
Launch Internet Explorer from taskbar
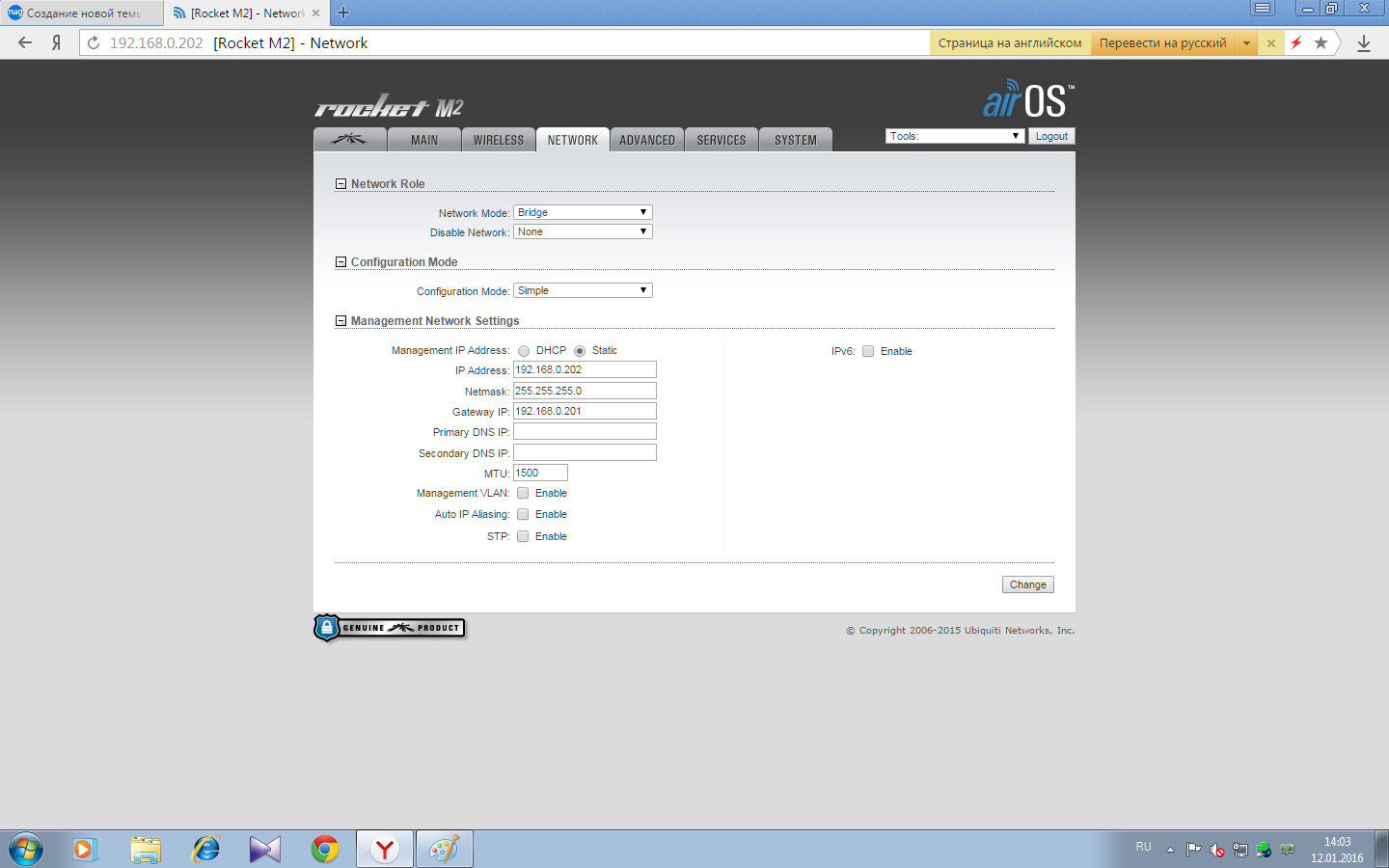(205, 850)
